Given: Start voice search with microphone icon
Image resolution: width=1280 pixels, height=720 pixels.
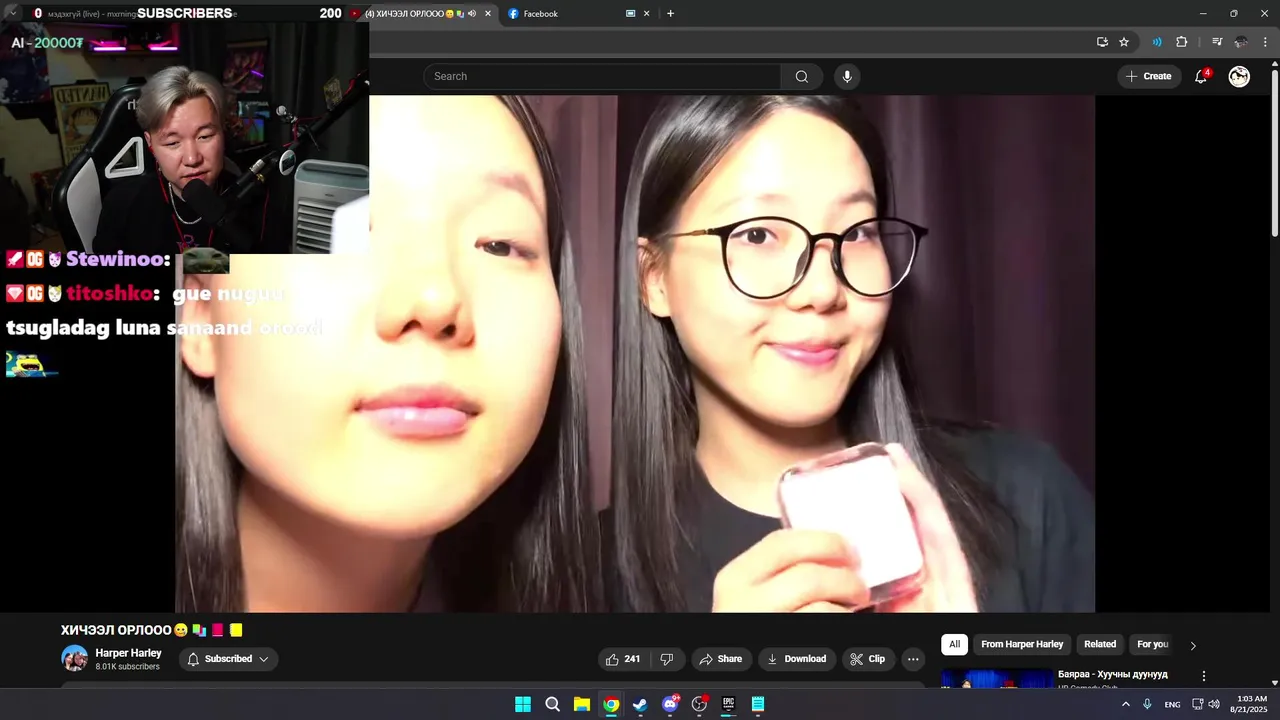Looking at the screenshot, I should coord(847,77).
